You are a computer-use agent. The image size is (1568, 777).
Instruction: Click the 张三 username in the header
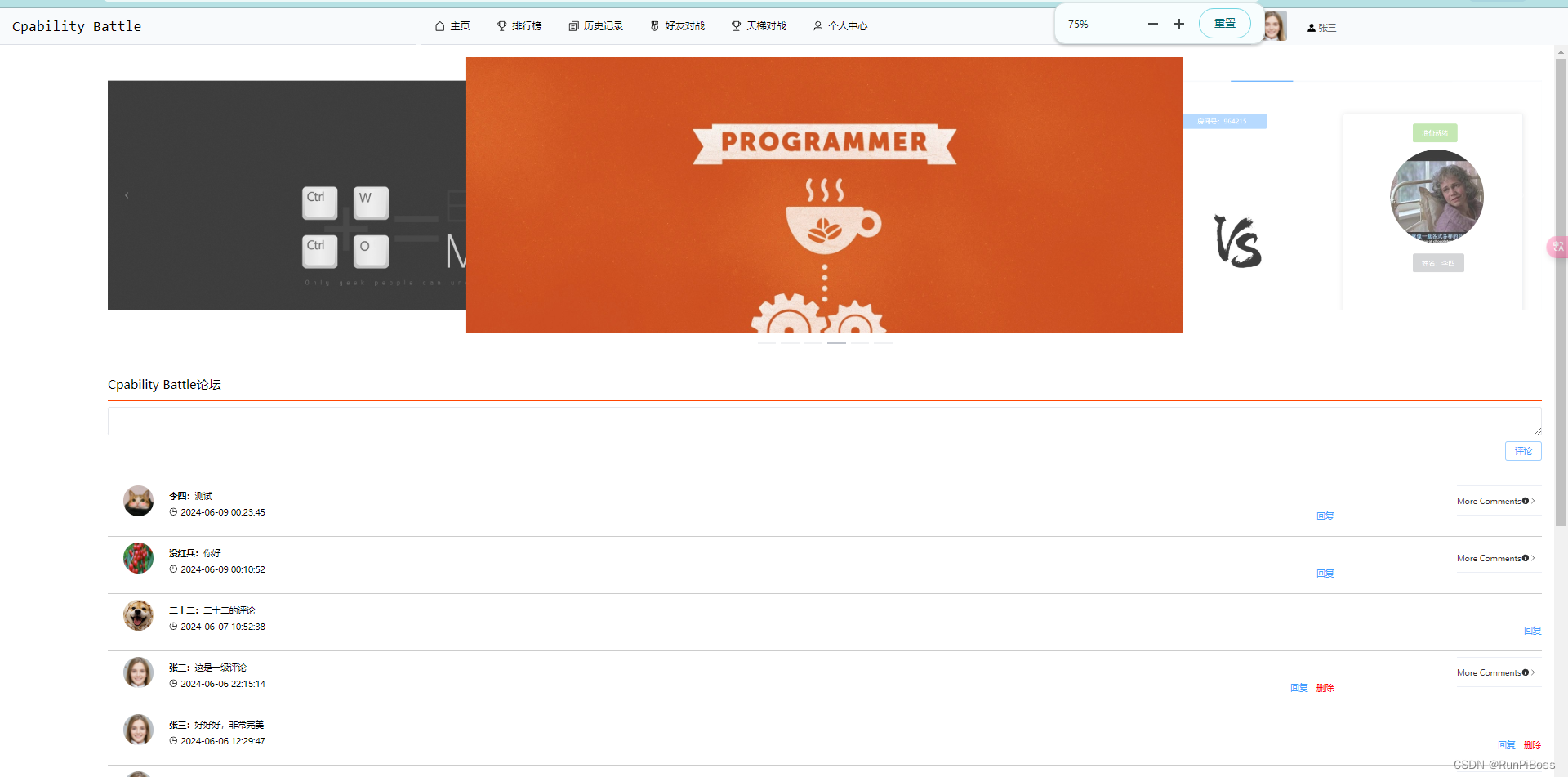click(x=1322, y=28)
